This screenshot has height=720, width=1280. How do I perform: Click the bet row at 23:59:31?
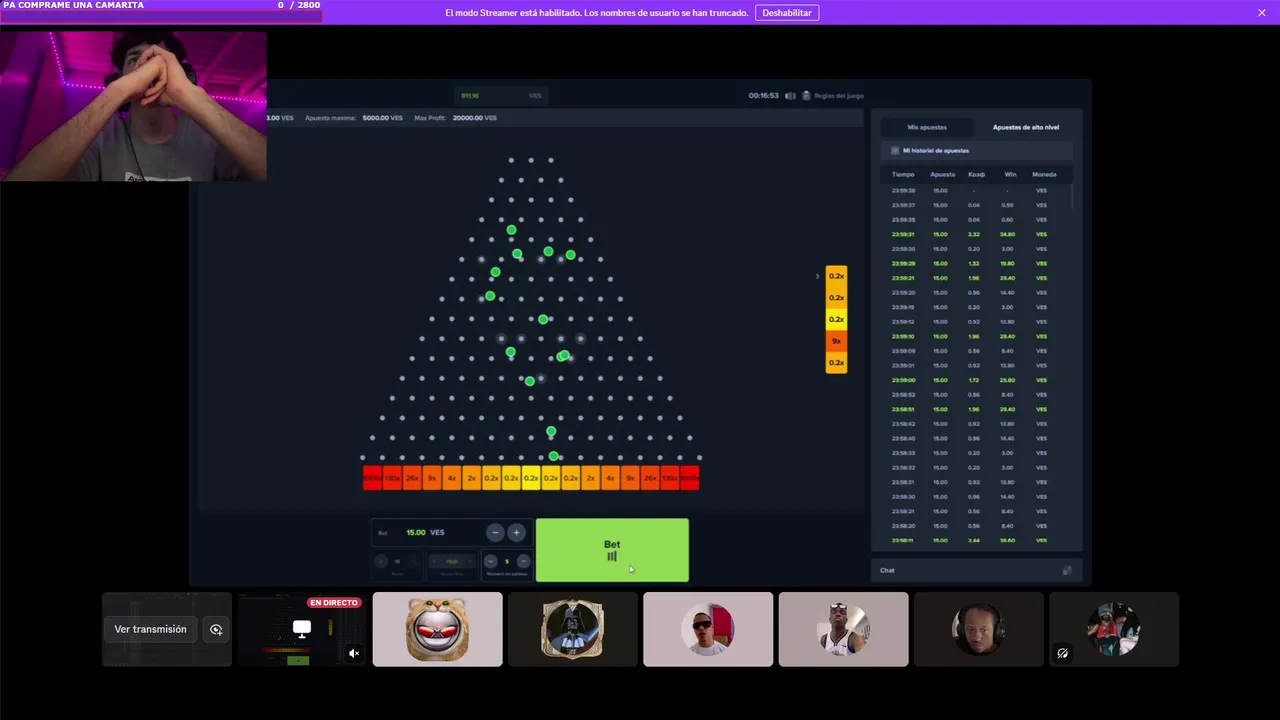click(x=974, y=234)
